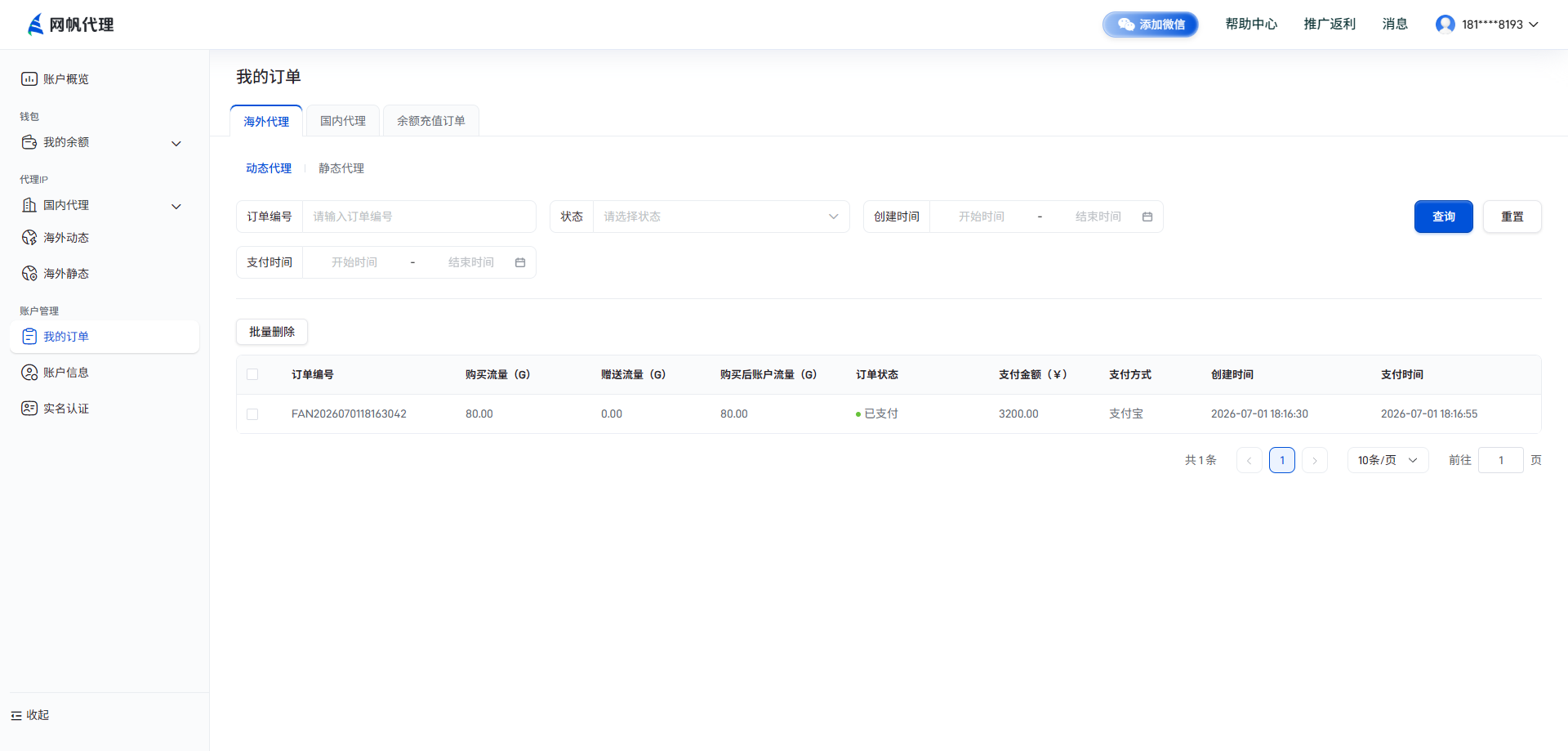
Task: Check the FAN2026070118163042 order row
Action: click(x=252, y=414)
